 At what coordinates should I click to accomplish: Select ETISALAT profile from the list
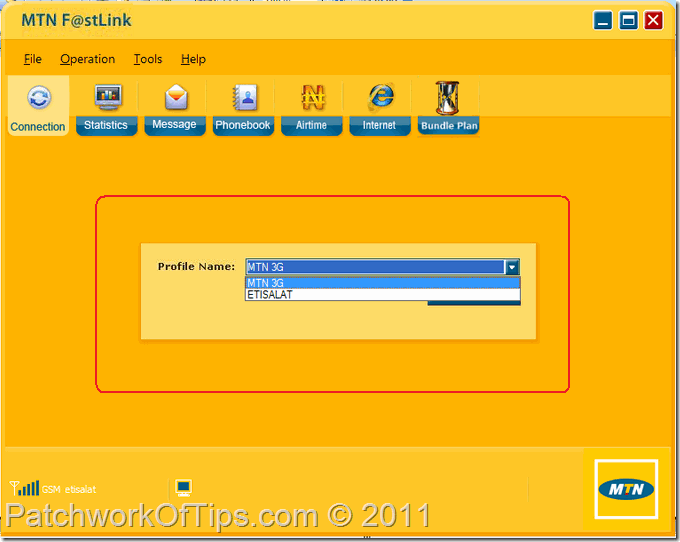click(x=383, y=295)
